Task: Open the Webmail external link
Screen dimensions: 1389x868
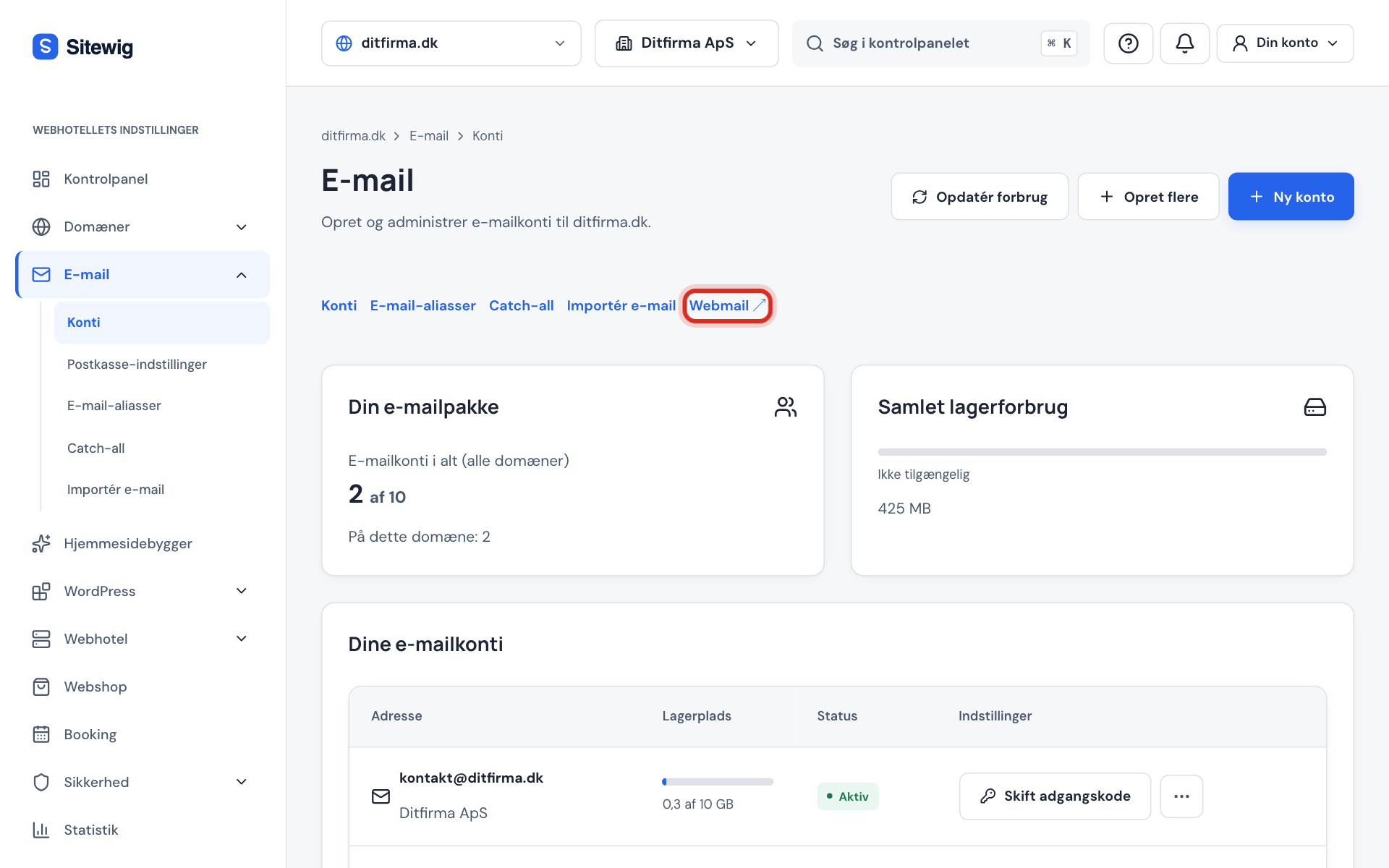Action: click(x=727, y=306)
